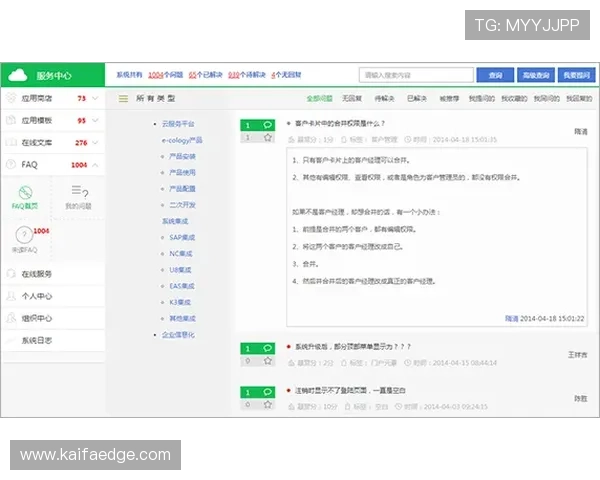Click the clock icon of 2014-04-18 15:01:35

[x=408, y=139]
